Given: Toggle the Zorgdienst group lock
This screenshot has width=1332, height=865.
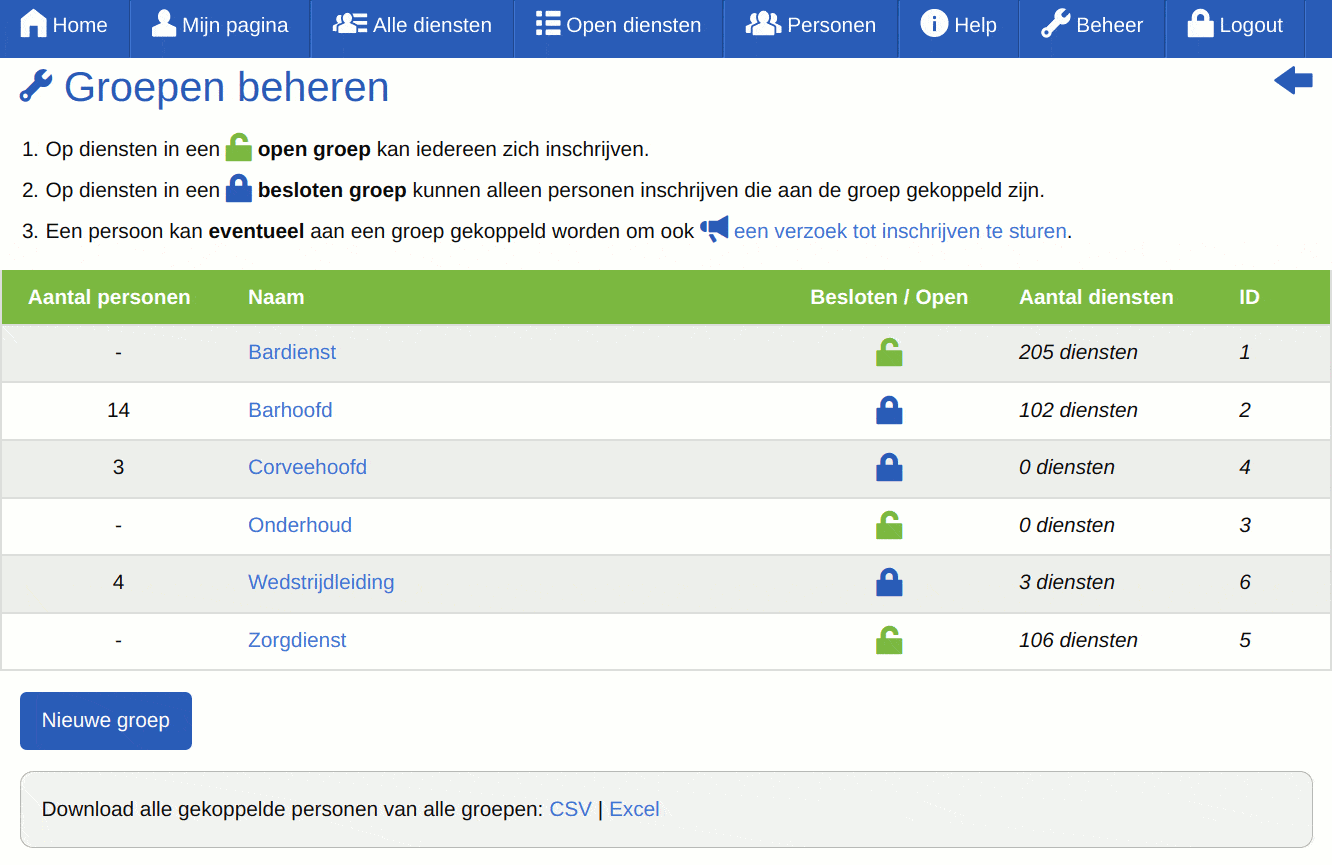Looking at the screenshot, I should (x=889, y=641).
